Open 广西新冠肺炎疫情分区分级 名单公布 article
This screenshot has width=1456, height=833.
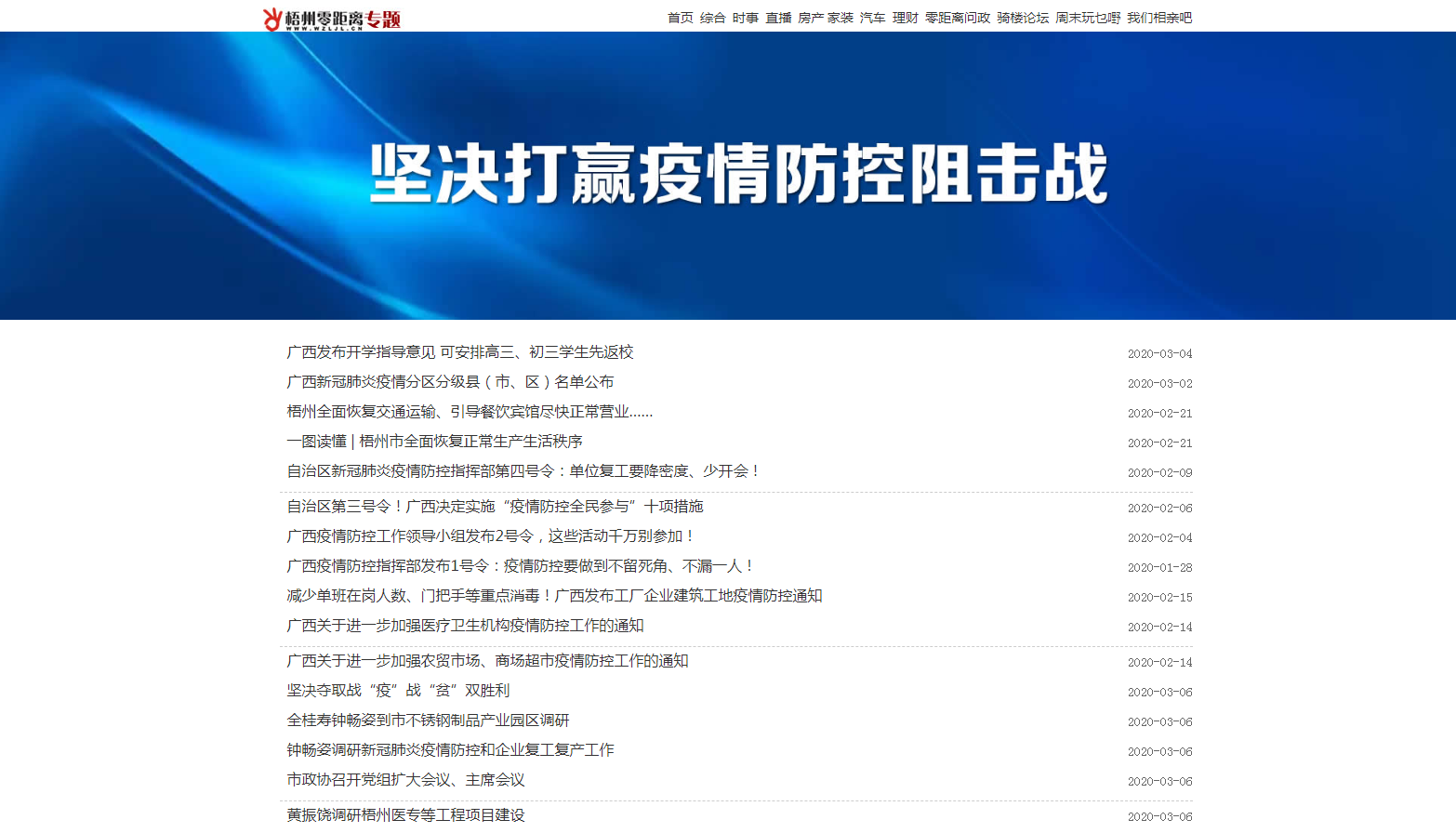click(450, 382)
